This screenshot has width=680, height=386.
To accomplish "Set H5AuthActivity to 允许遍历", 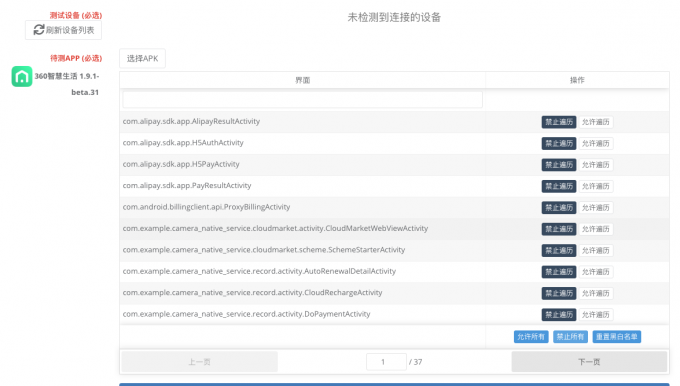I will [595, 143].
